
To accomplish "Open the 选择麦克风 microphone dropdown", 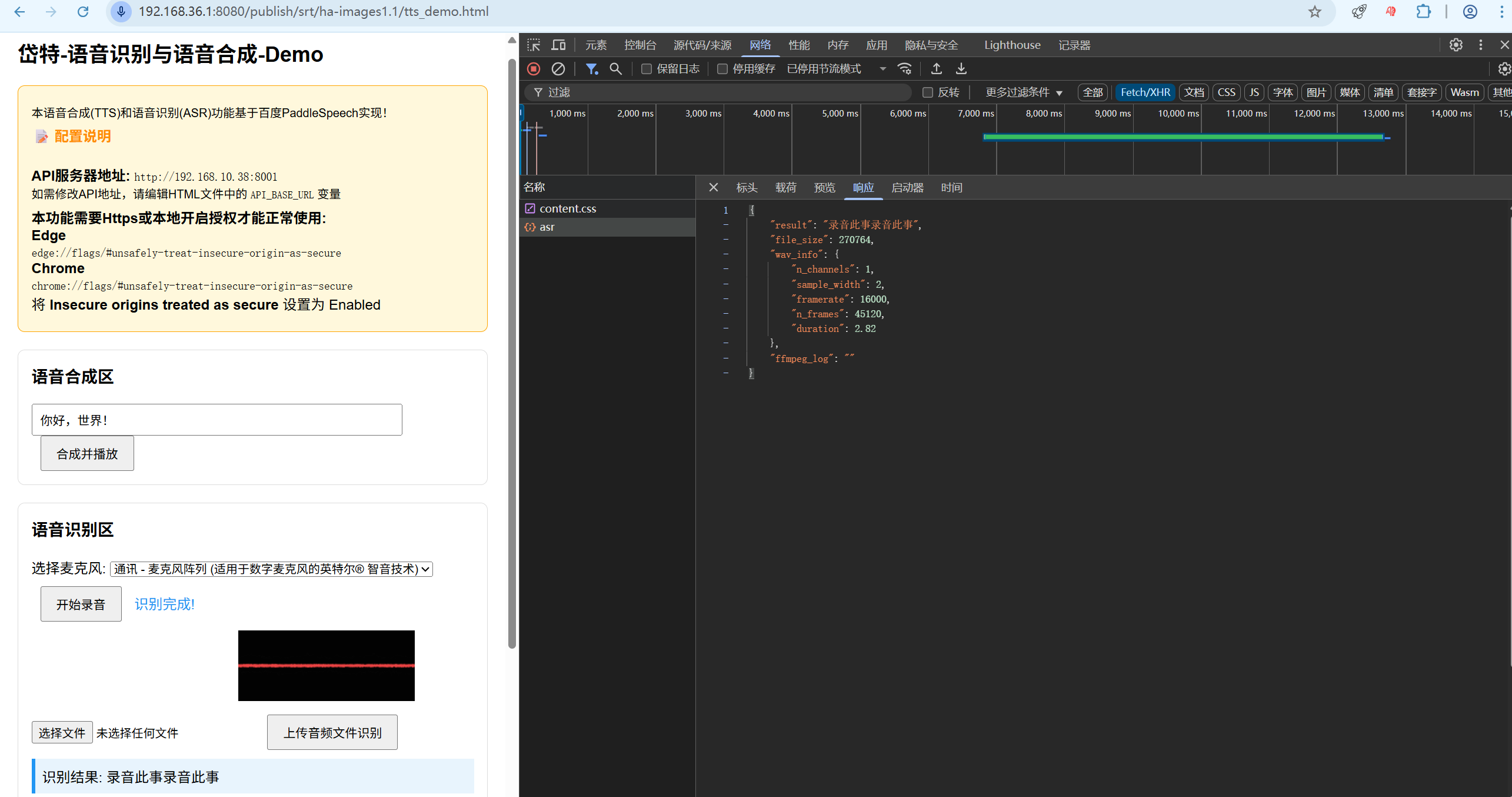I will [271, 569].
